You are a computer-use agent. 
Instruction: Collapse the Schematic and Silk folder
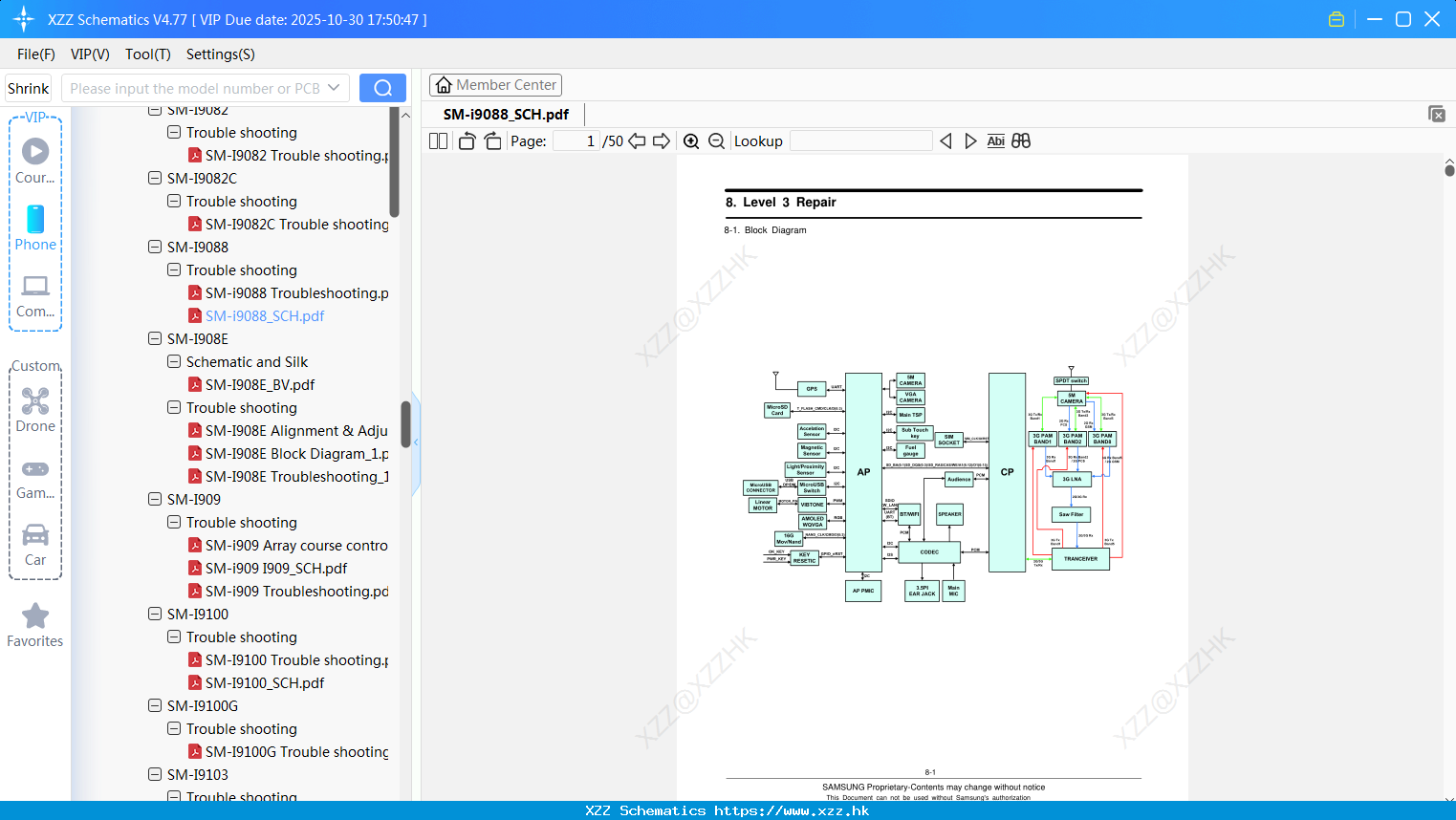(x=174, y=361)
